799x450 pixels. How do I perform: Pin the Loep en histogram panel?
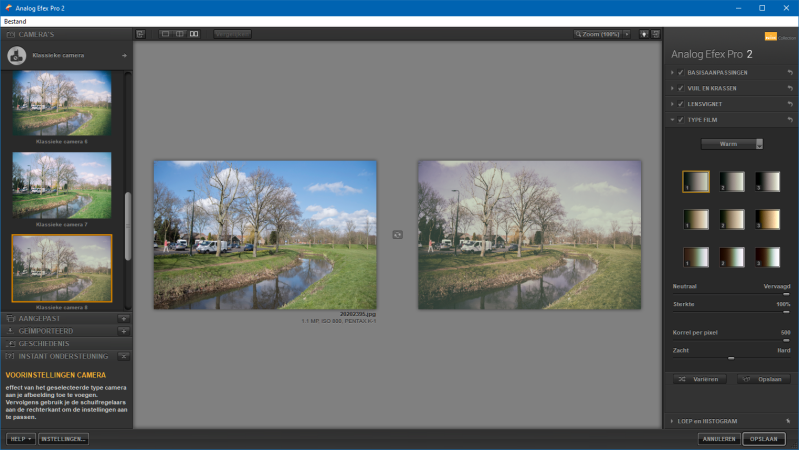(x=788, y=421)
